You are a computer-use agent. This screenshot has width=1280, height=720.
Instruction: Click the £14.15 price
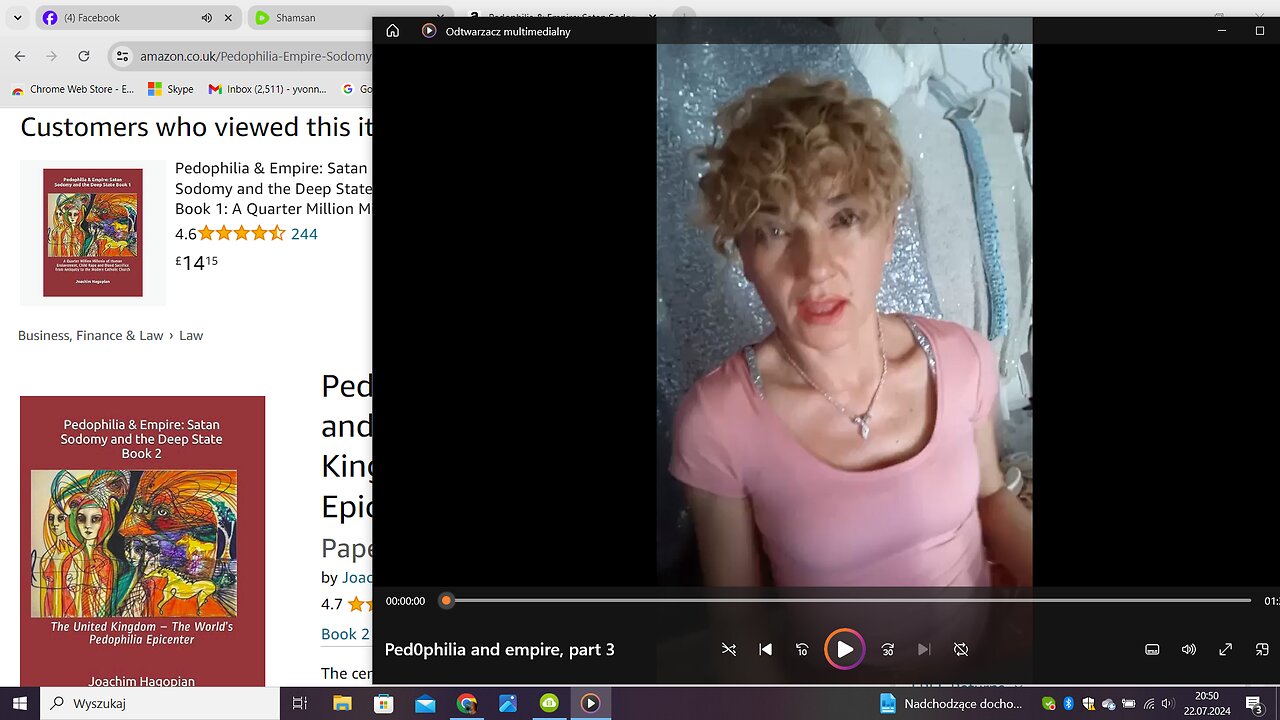pos(196,262)
